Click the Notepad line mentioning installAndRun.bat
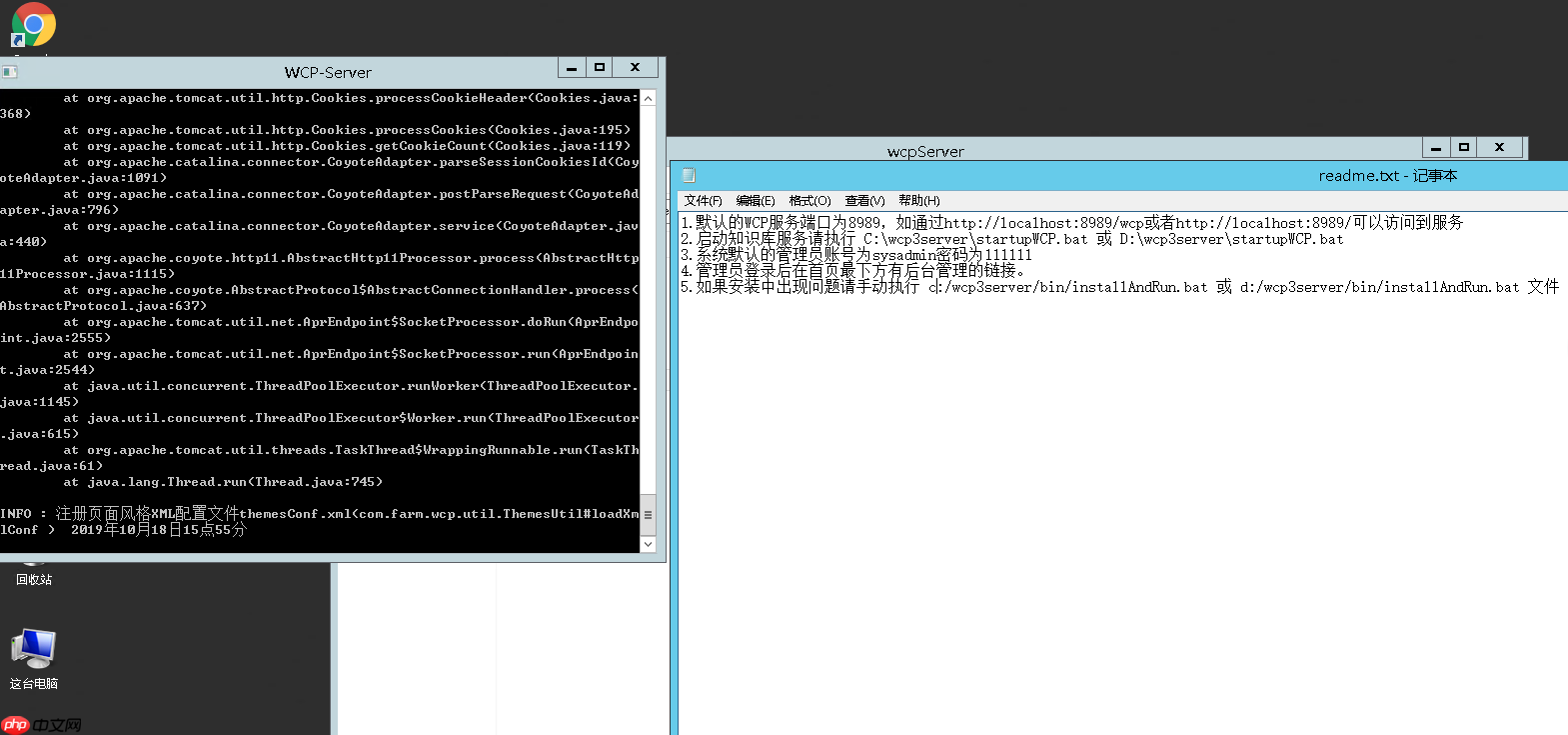This screenshot has height=735, width=1568. pos(1119,287)
